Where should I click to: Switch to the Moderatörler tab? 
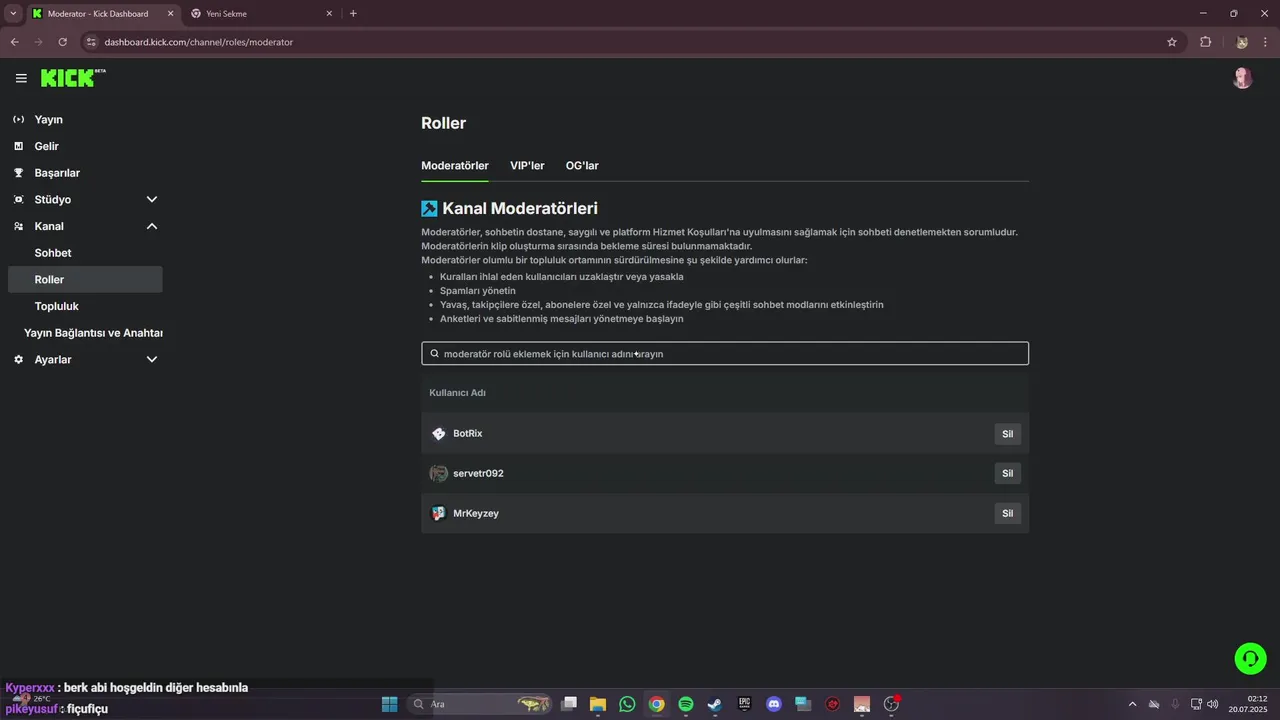[455, 166]
